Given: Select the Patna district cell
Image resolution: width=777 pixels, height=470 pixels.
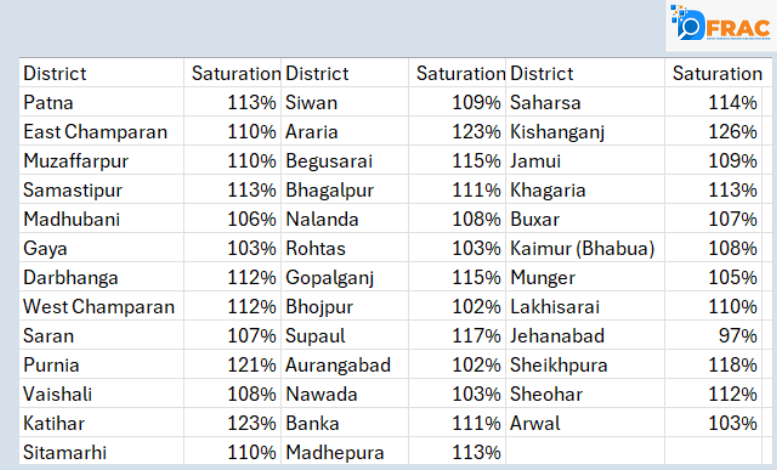Looking at the screenshot, I should [x=49, y=103].
